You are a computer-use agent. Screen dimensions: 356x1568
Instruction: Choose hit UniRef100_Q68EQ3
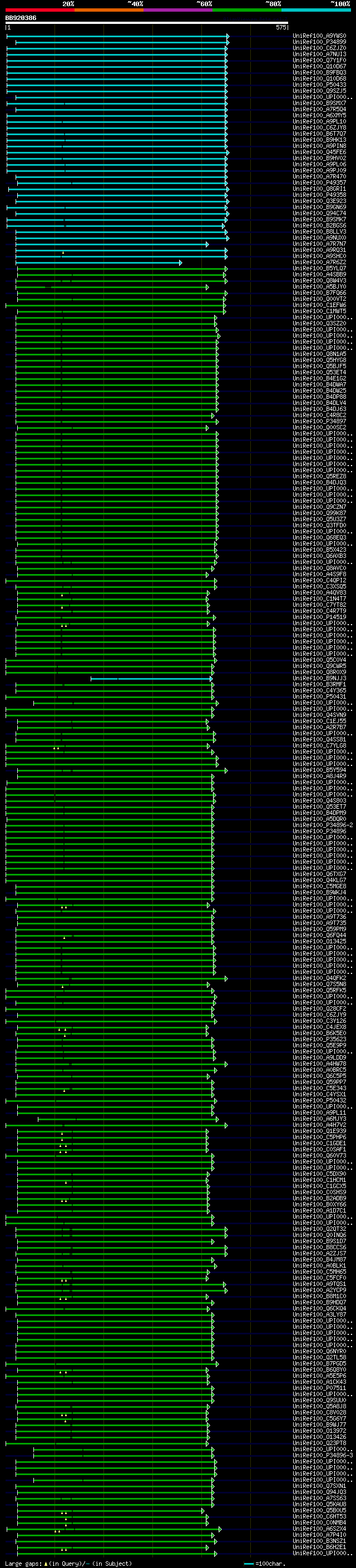click(x=319, y=537)
